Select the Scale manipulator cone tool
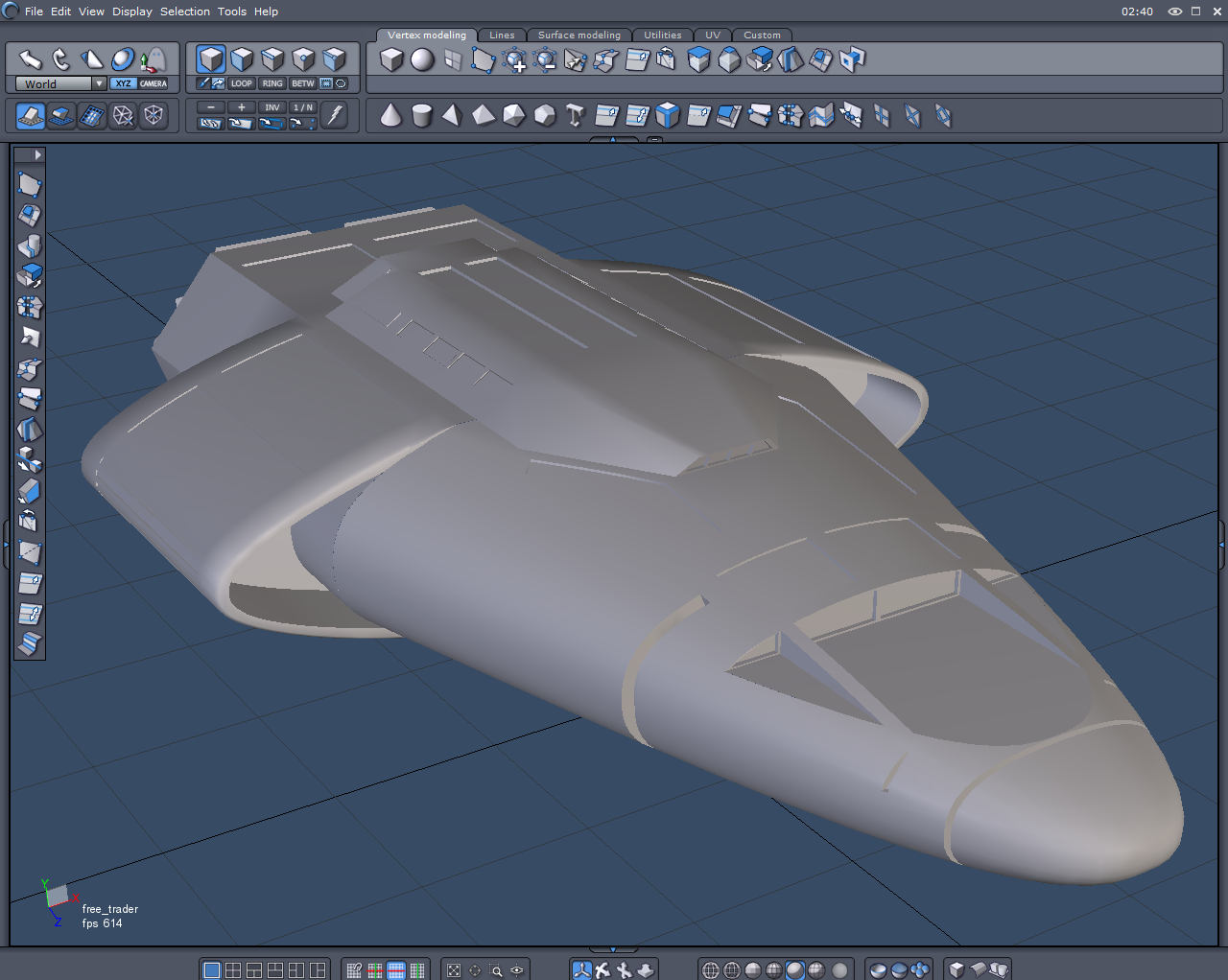This screenshot has height=980, width=1228. [x=92, y=59]
